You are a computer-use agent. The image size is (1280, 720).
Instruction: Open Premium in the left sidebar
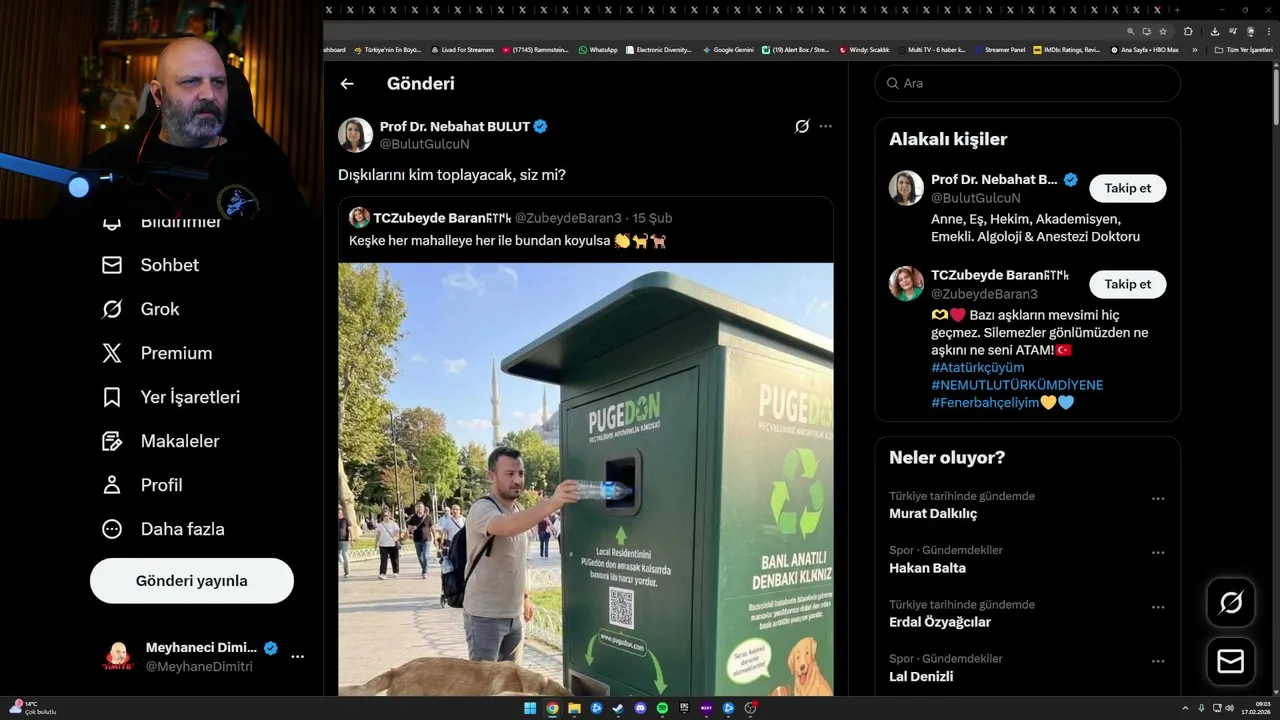[x=157, y=353]
